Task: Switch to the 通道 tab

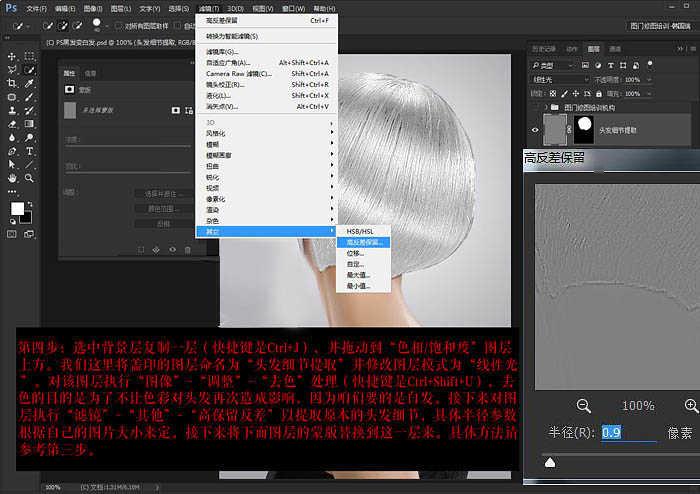Action: point(615,48)
